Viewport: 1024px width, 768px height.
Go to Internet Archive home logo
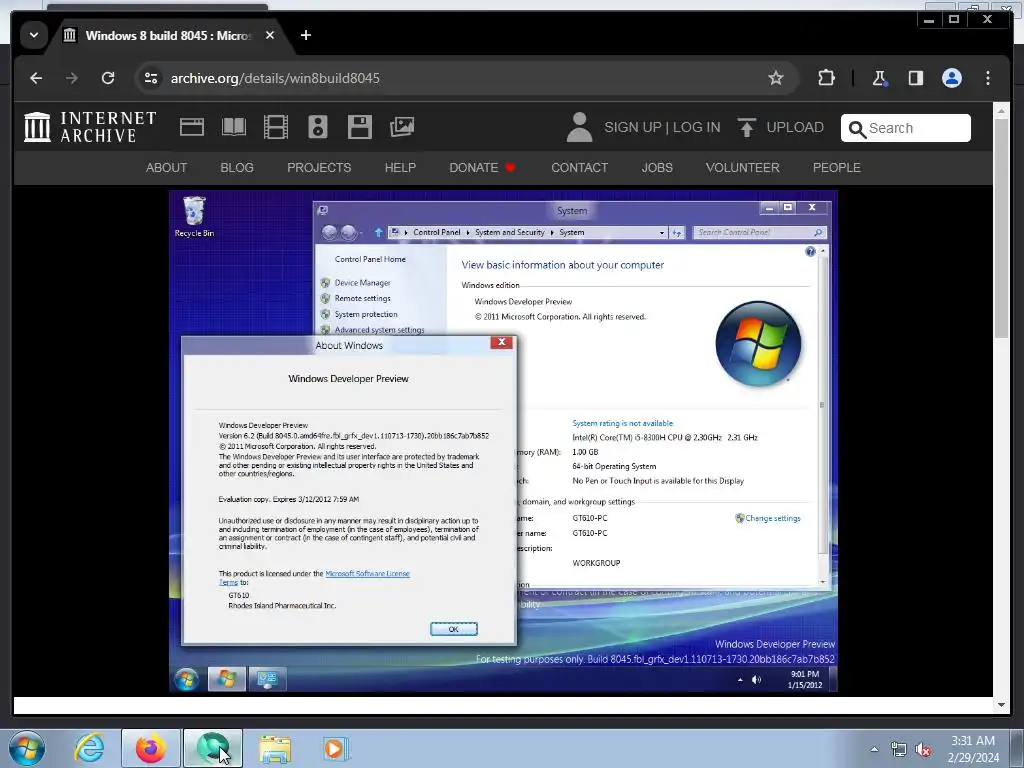pyautogui.click(x=90, y=127)
